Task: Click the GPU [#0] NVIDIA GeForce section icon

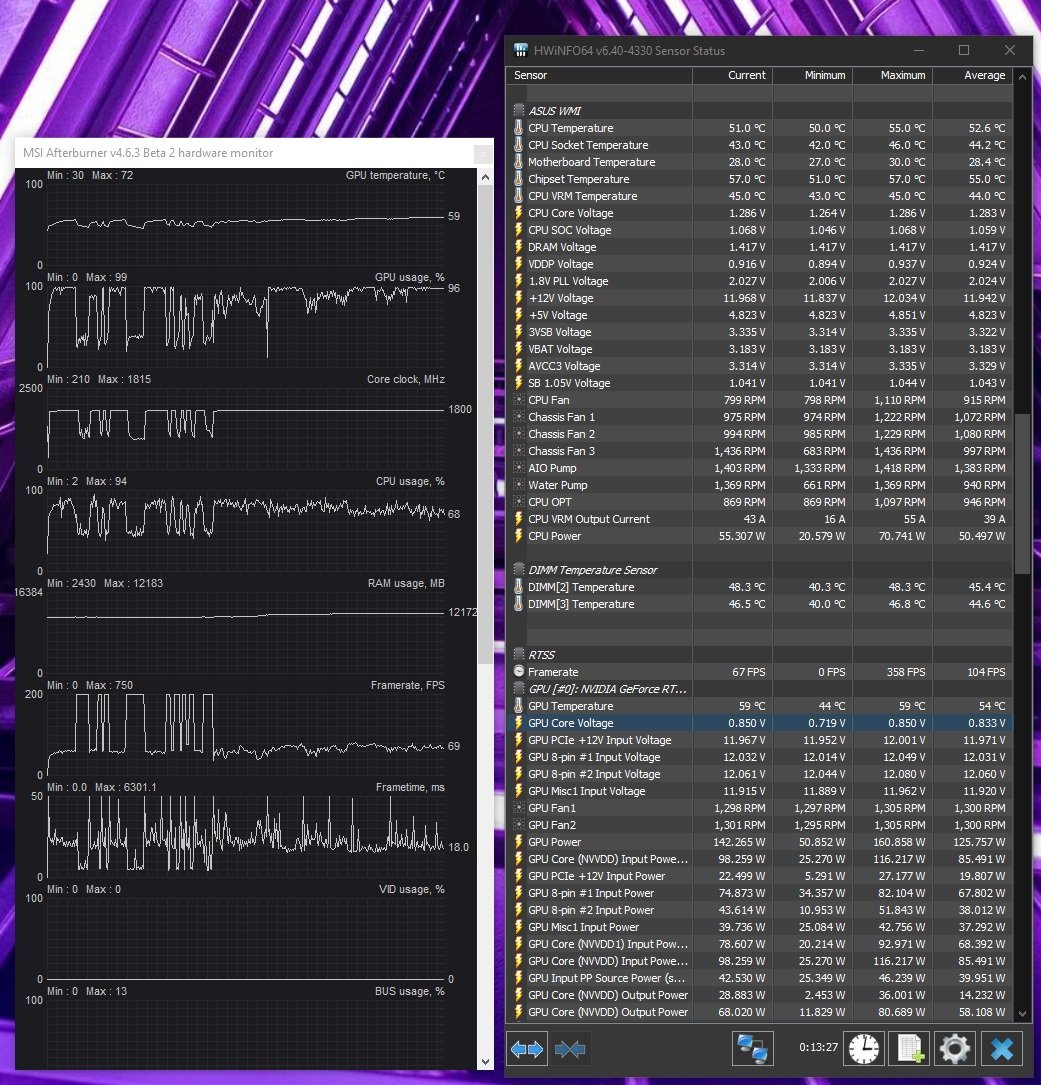Action: pos(518,689)
